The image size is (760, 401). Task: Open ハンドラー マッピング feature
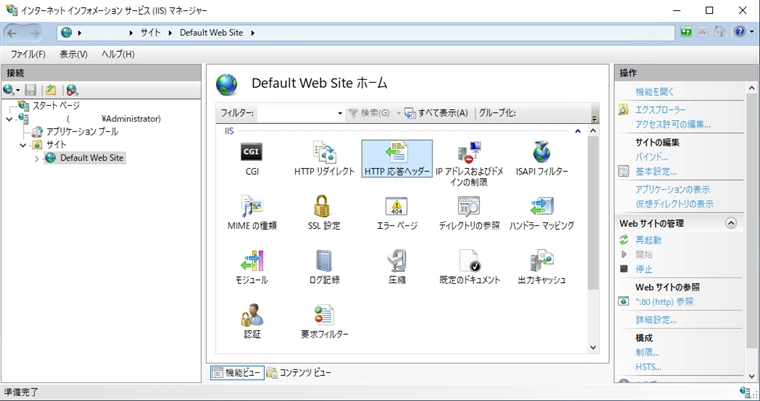(541, 213)
